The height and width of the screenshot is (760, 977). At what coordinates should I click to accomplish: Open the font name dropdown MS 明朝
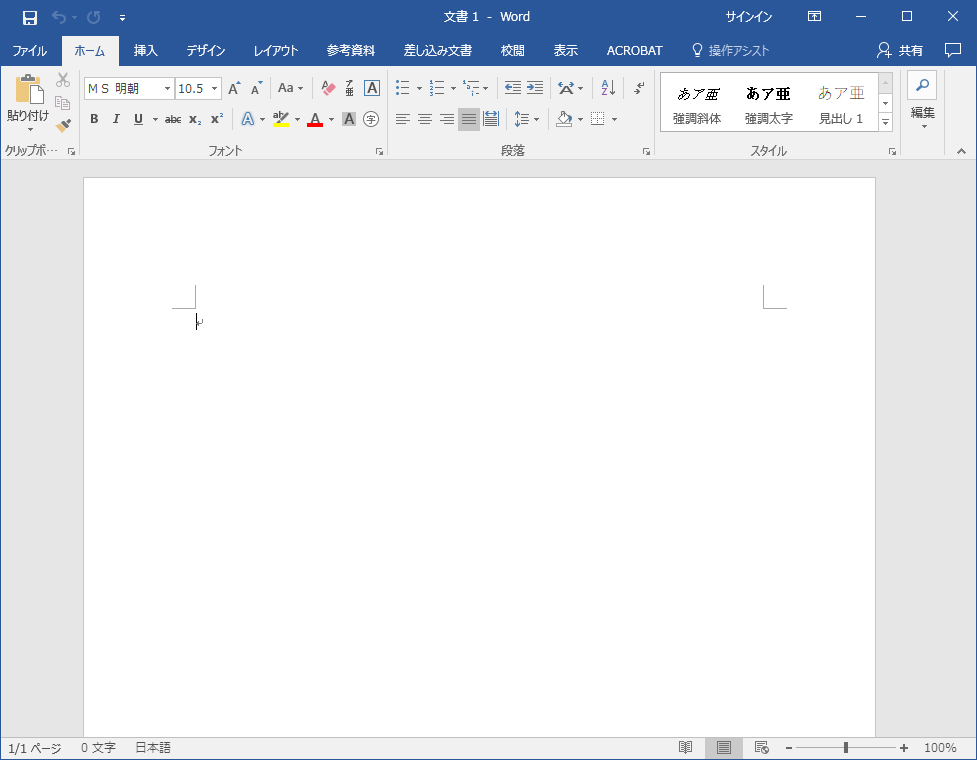[x=167, y=88]
